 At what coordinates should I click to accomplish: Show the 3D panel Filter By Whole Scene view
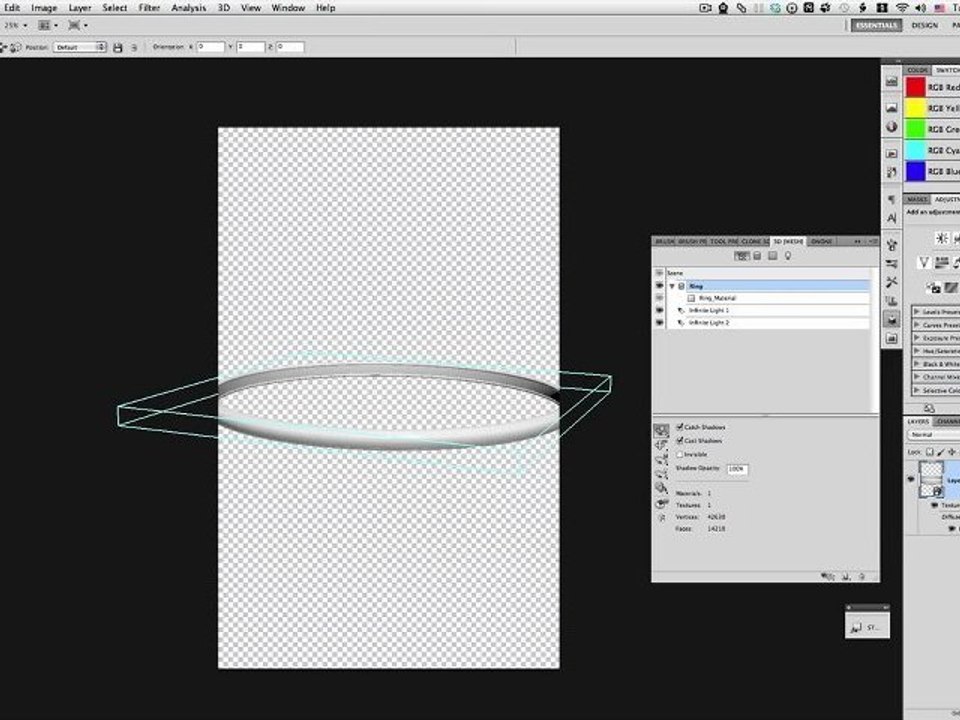coord(741,256)
